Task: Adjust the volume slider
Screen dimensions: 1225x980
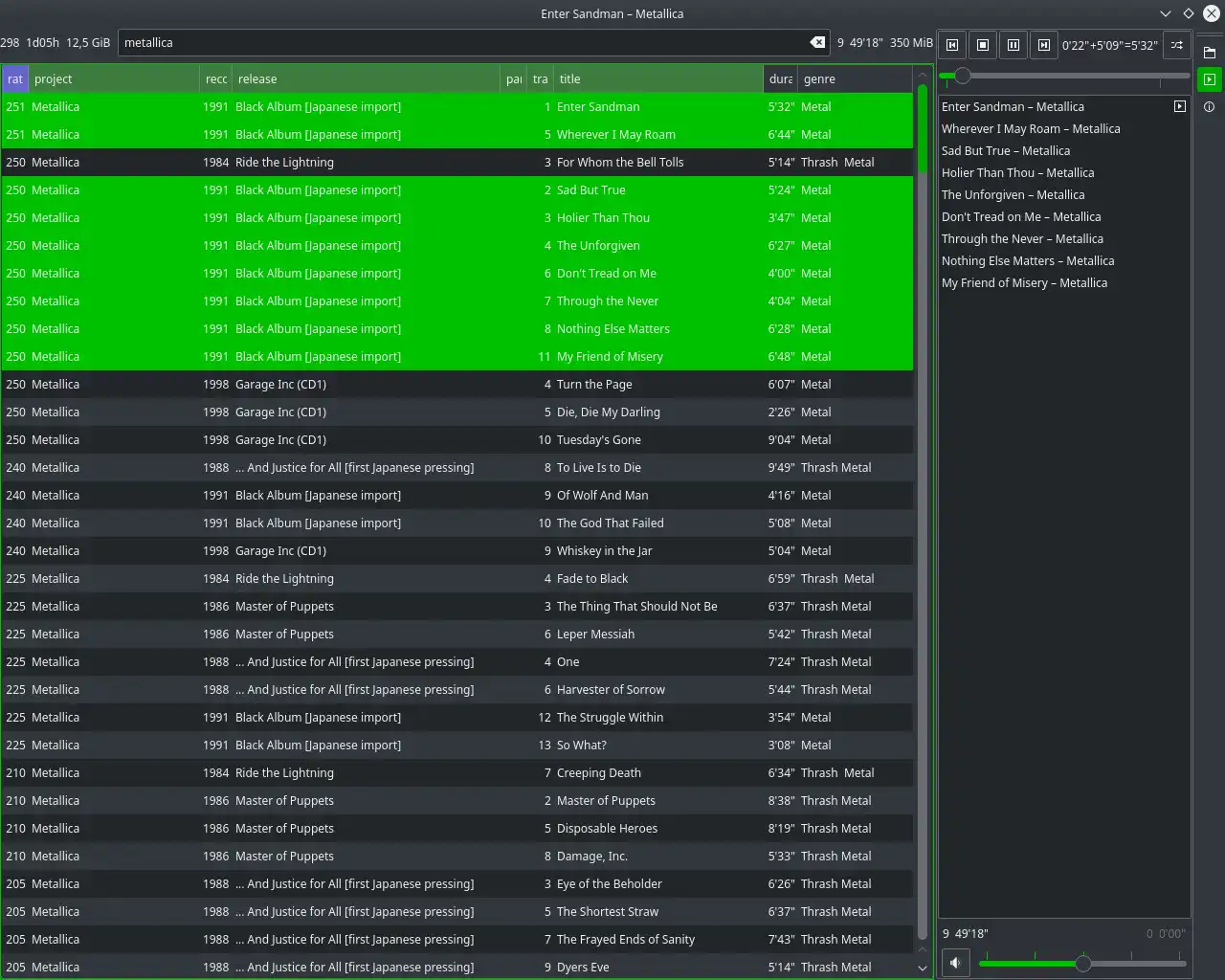Action: click(1082, 963)
